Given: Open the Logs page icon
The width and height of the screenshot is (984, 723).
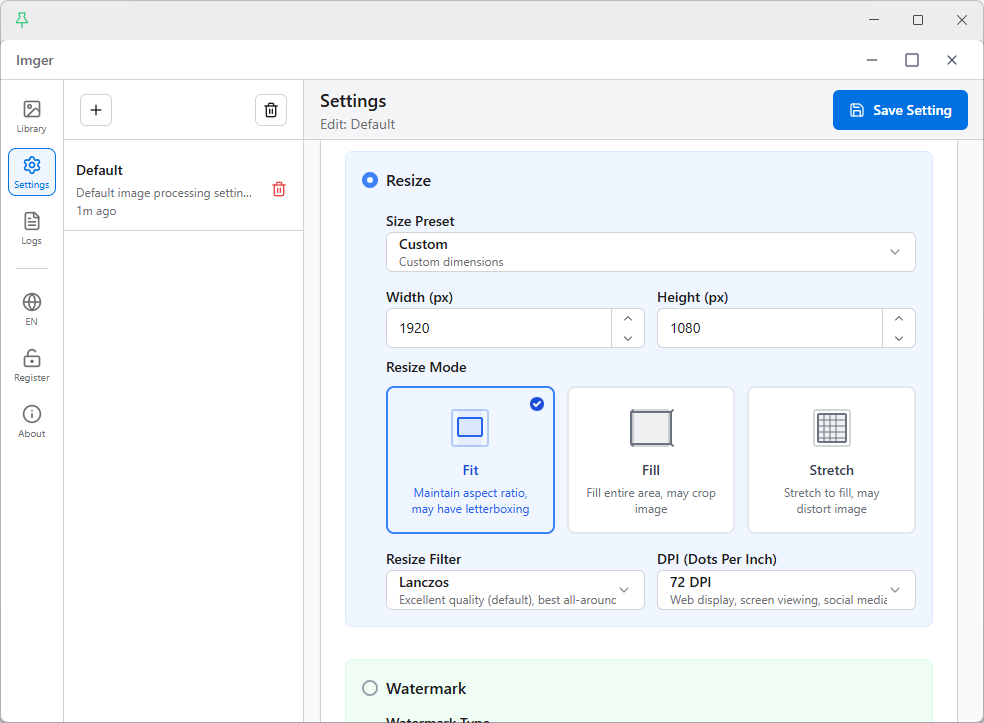Looking at the screenshot, I should click(x=32, y=228).
